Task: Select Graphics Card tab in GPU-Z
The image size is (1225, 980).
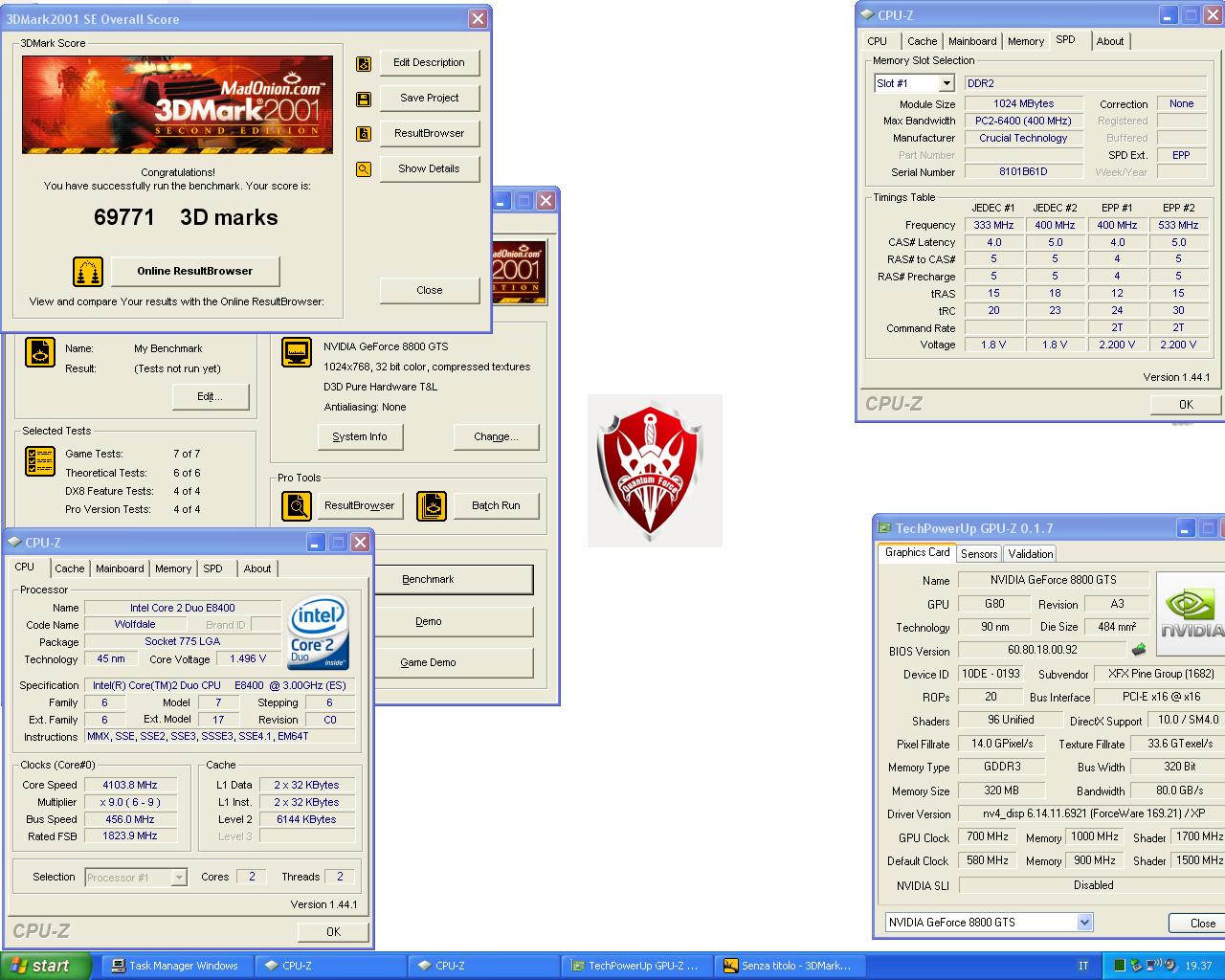Action: [x=917, y=552]
